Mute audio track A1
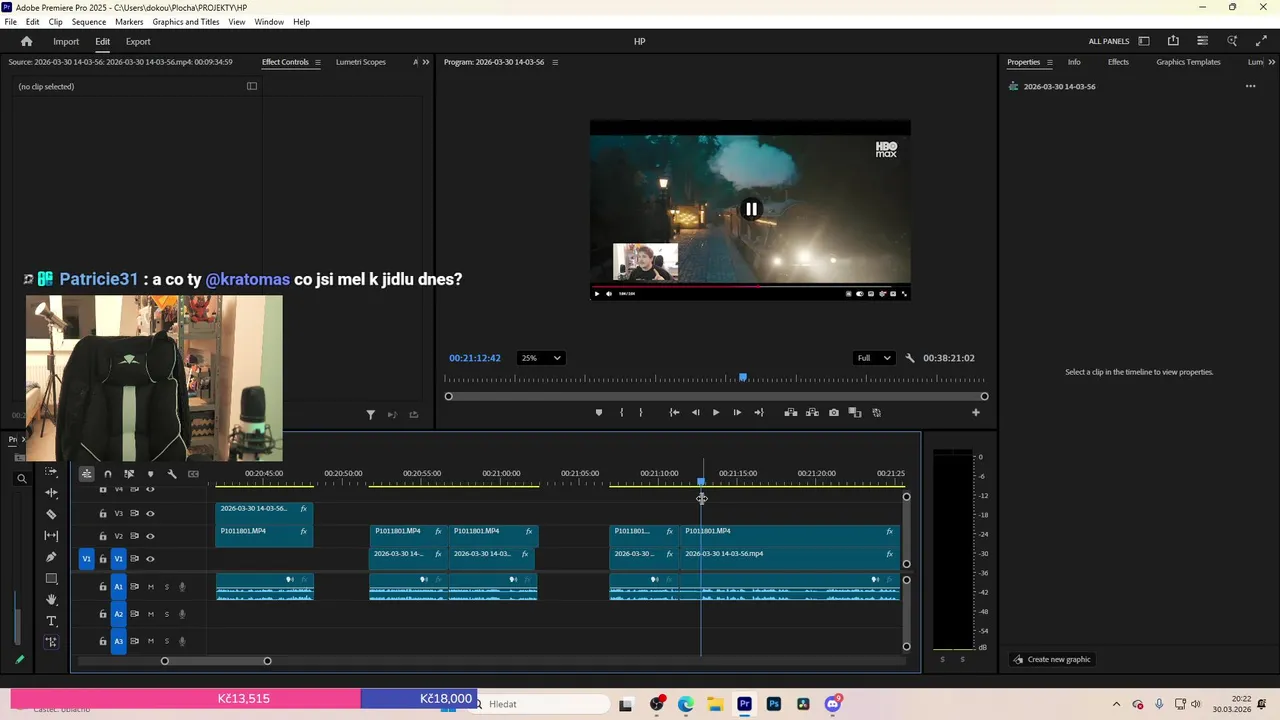The height and width of the screenshot is (720, 1280). tap(151, 587)
